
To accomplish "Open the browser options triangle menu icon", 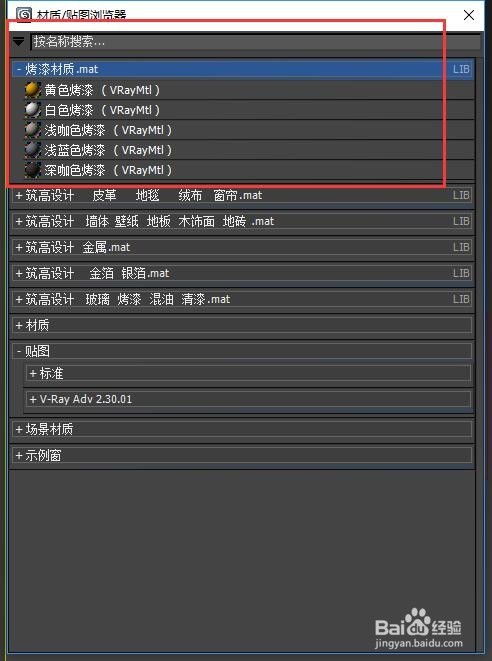I will [x=19, y=41].
